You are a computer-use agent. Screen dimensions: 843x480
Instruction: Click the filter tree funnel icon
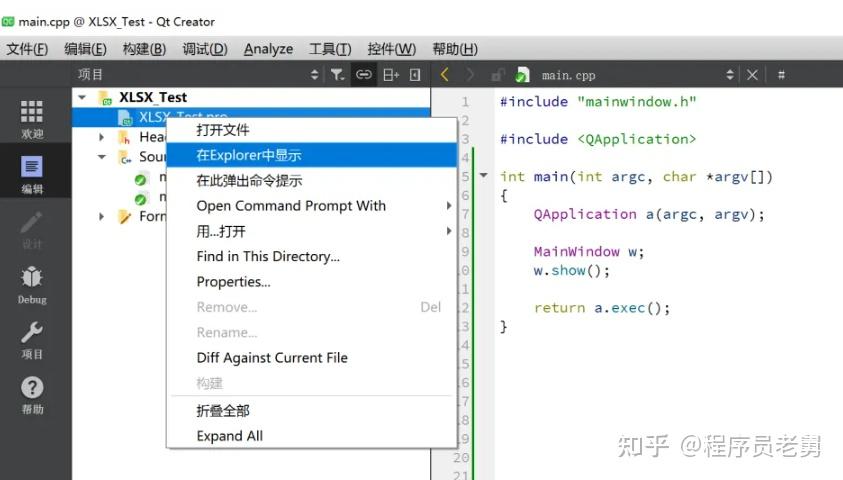click(x=337, y=75)
